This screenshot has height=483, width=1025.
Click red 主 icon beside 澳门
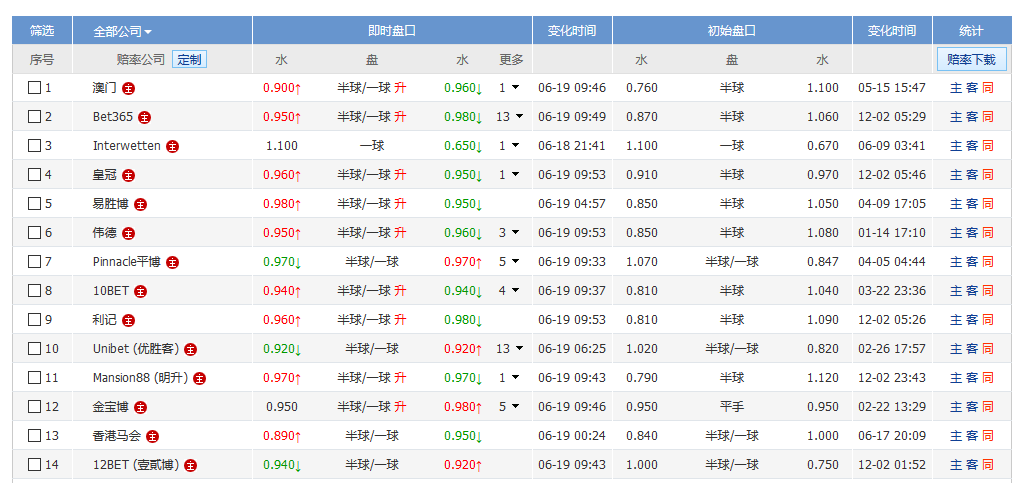coord(129,88)
